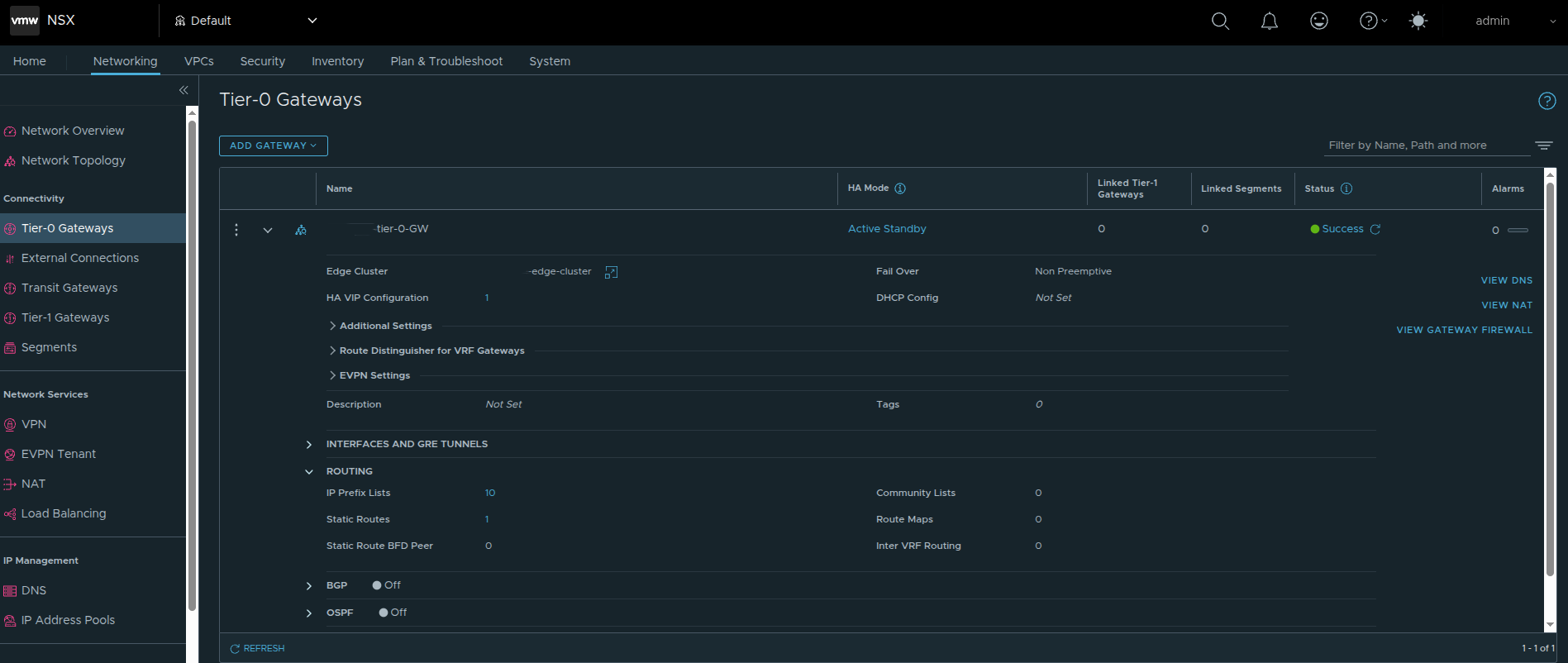
Task: Switch to the VPCs tab
Action: [199, 61]
